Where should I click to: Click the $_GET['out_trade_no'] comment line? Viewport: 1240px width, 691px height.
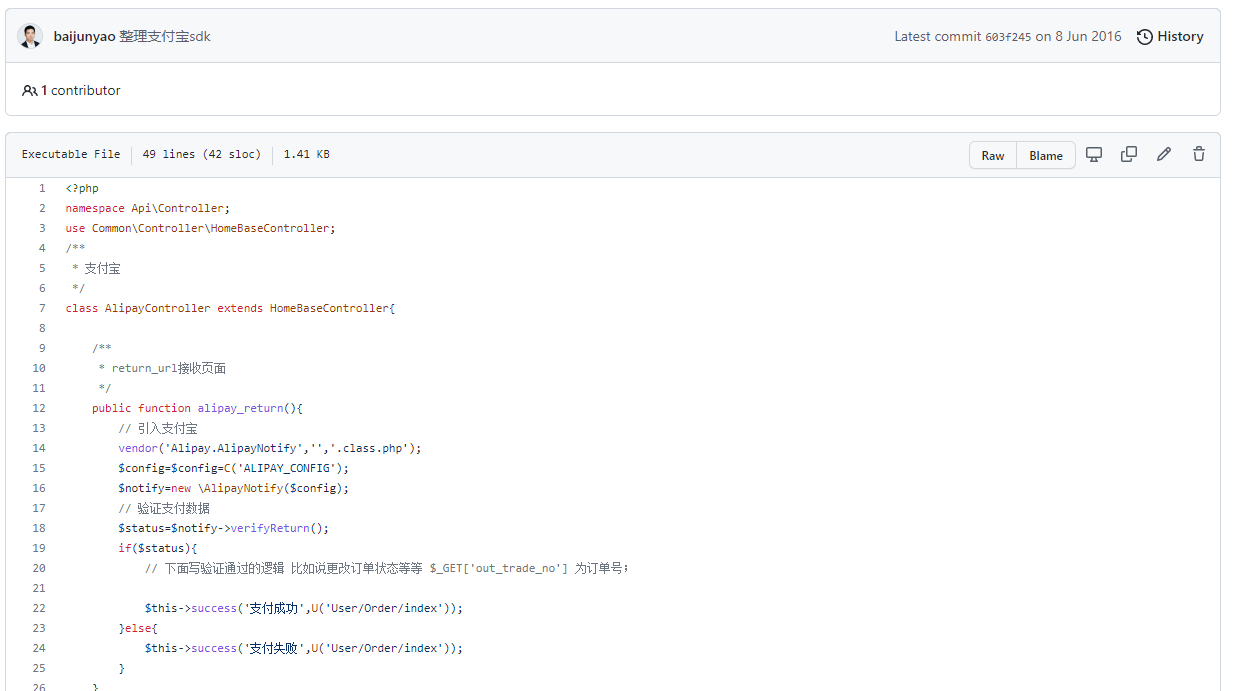point(387,568)
